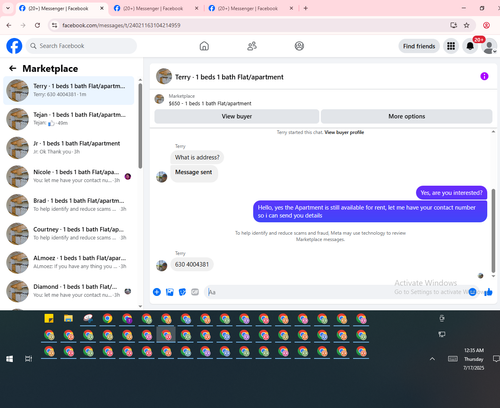The image size is (500, 408).
Task: Click the Find friends button
Action: click(x=419, y=46)
